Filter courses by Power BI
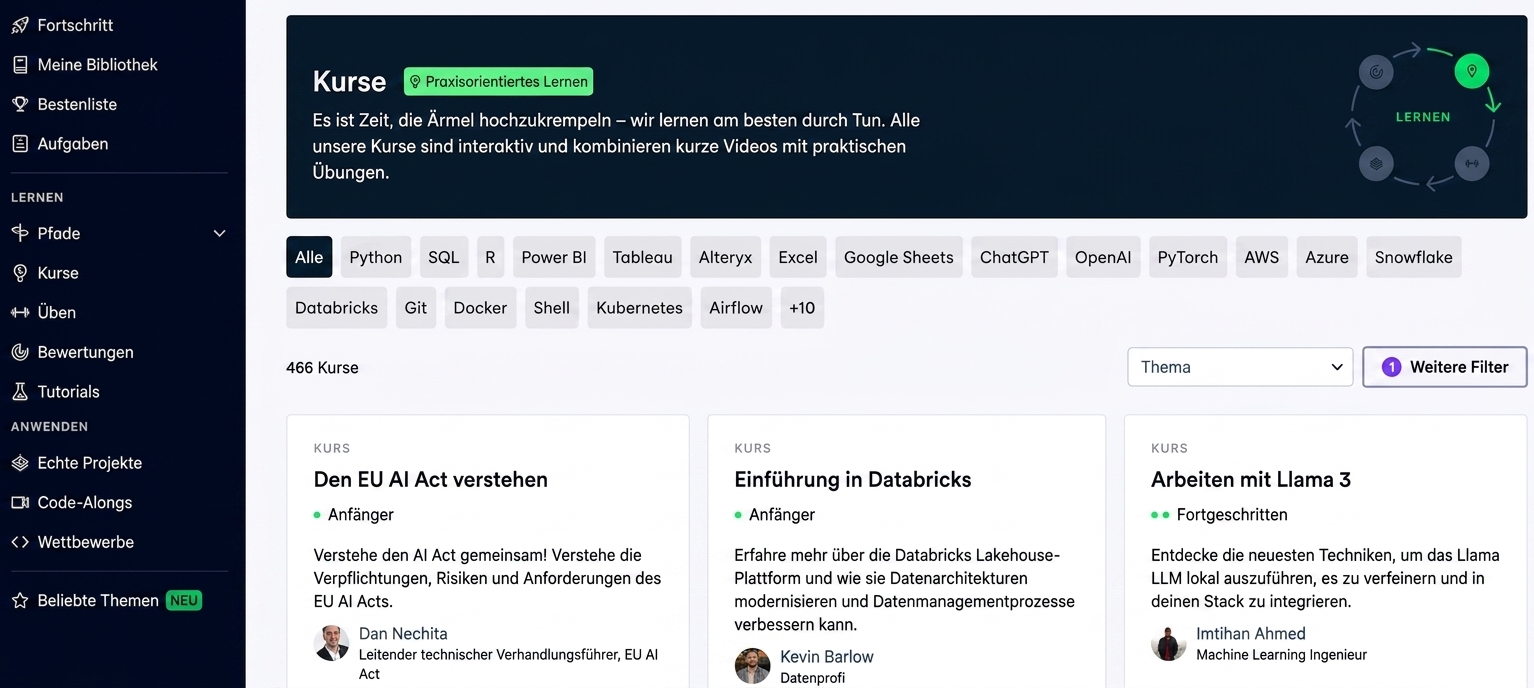 (554, 257)
